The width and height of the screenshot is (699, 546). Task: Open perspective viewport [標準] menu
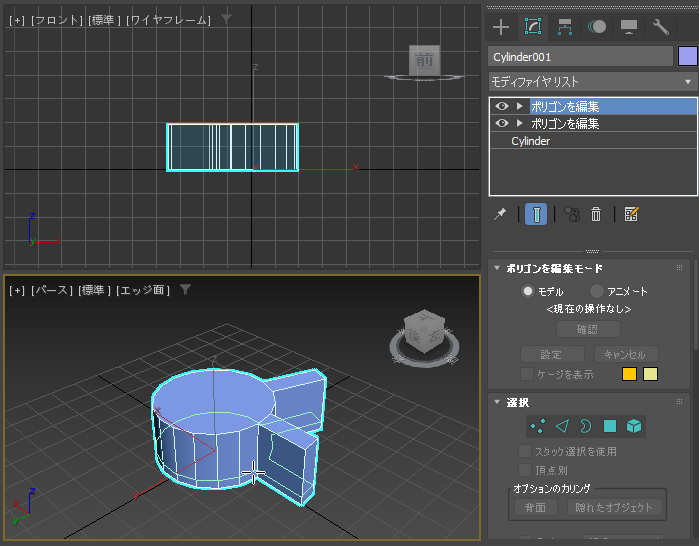[x=94, y=290]
